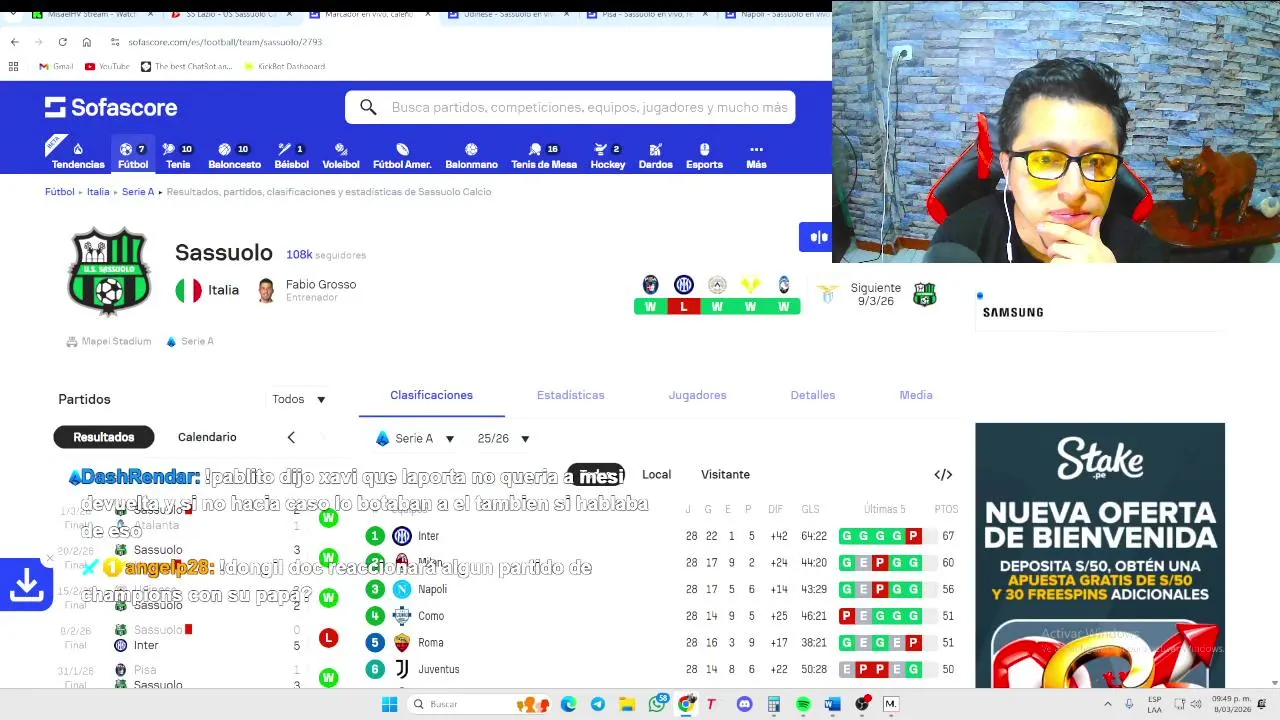The width and height of the screenshot is (1280, 720).
Task: Open the Béisbol sport section
Action: click(x=291, y=155)
